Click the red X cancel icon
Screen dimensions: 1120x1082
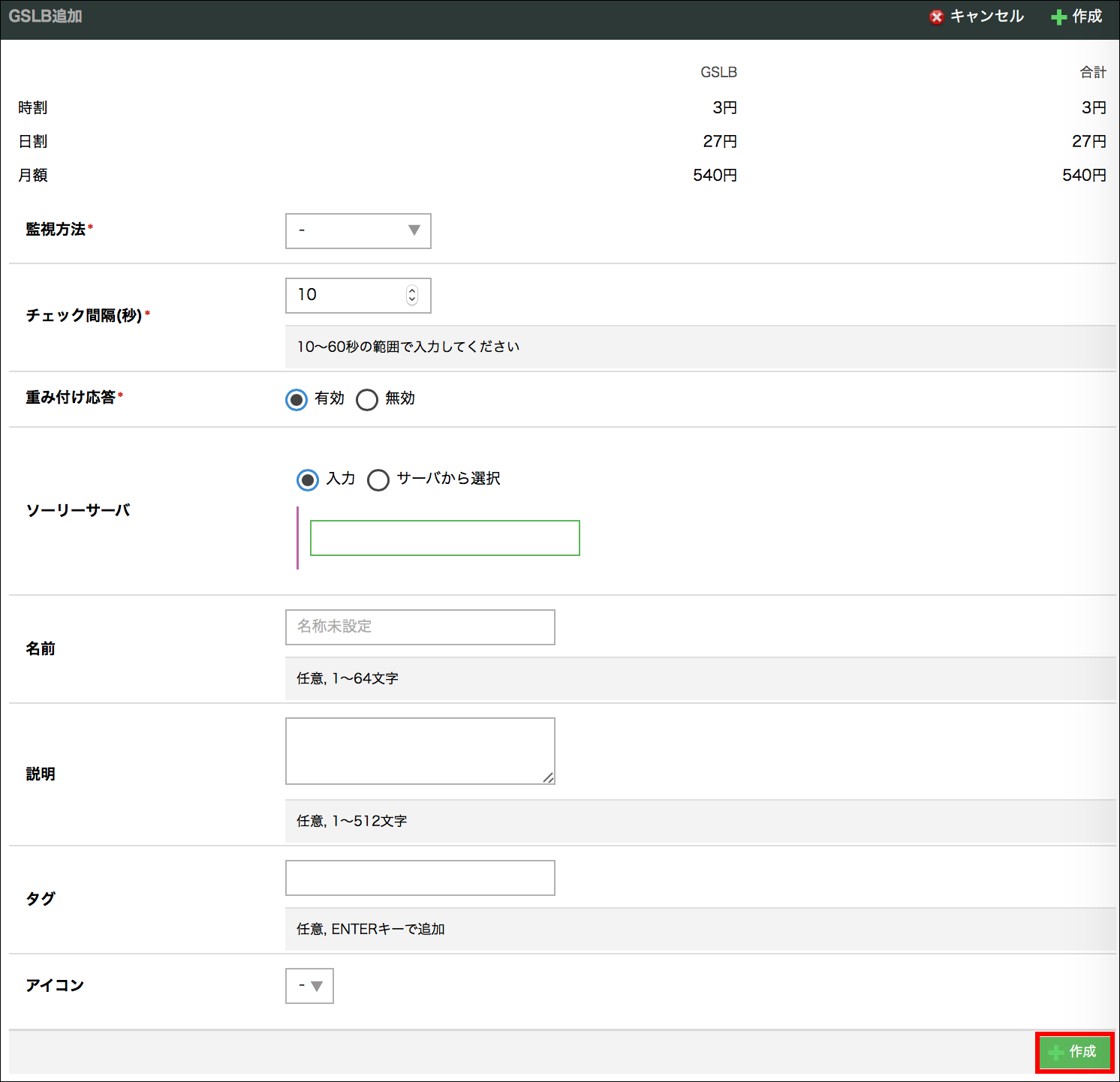point(936,17)
